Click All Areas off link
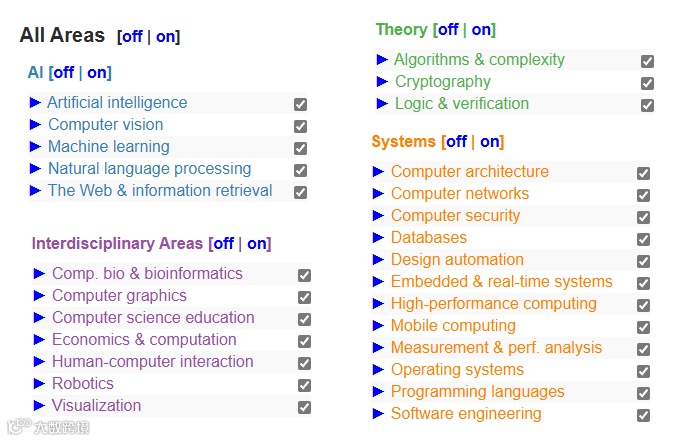This screenshot has width=678, height=441. [x=132, y=37]
